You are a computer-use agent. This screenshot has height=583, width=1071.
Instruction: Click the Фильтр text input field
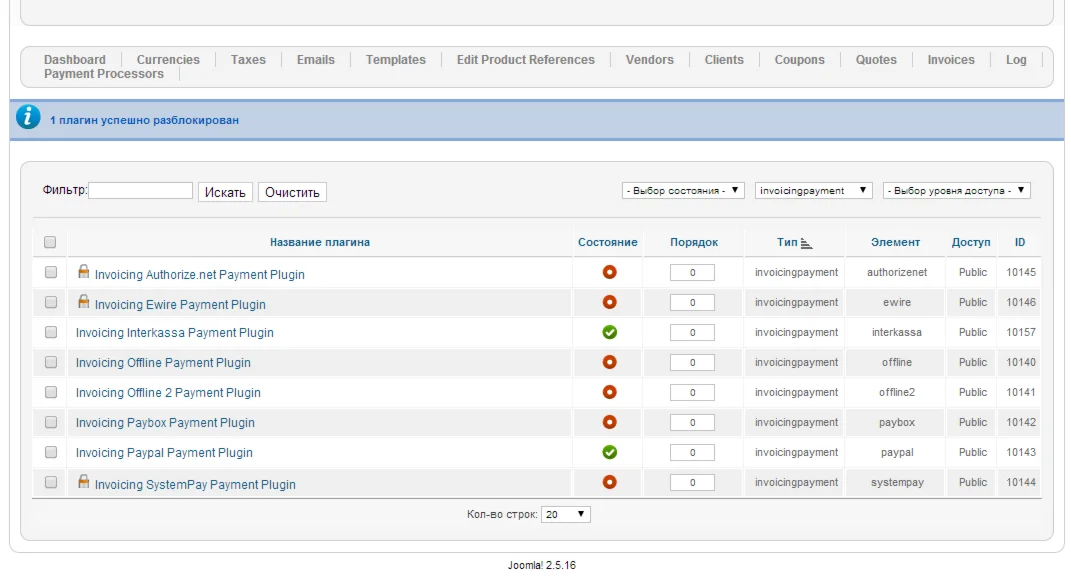(141, 190)
